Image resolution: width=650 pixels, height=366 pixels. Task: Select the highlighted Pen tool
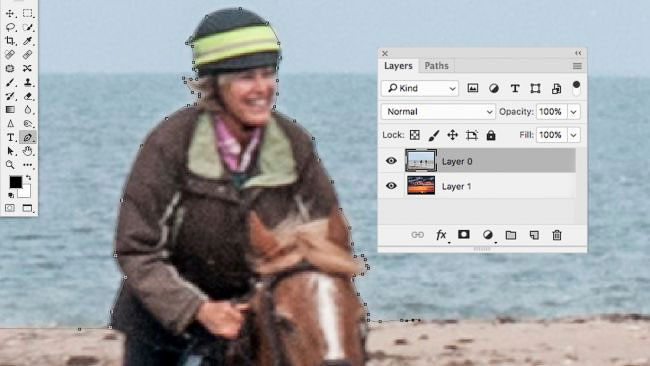27,137
